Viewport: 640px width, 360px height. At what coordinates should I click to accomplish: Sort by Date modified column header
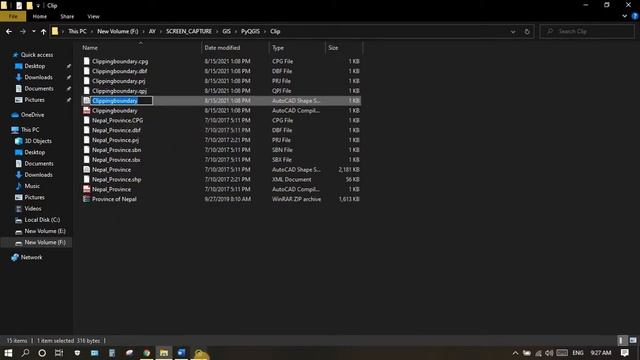click(x=222, y=48)
